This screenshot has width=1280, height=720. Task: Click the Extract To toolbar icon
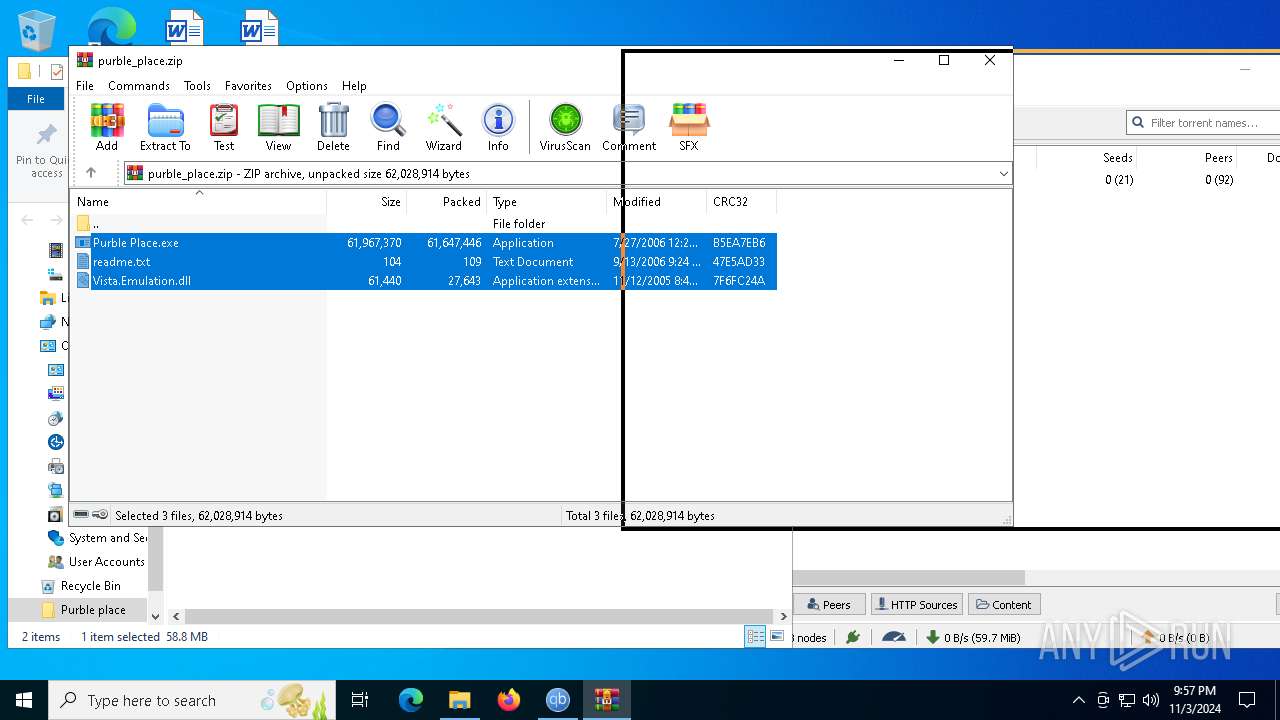point(165,127)
